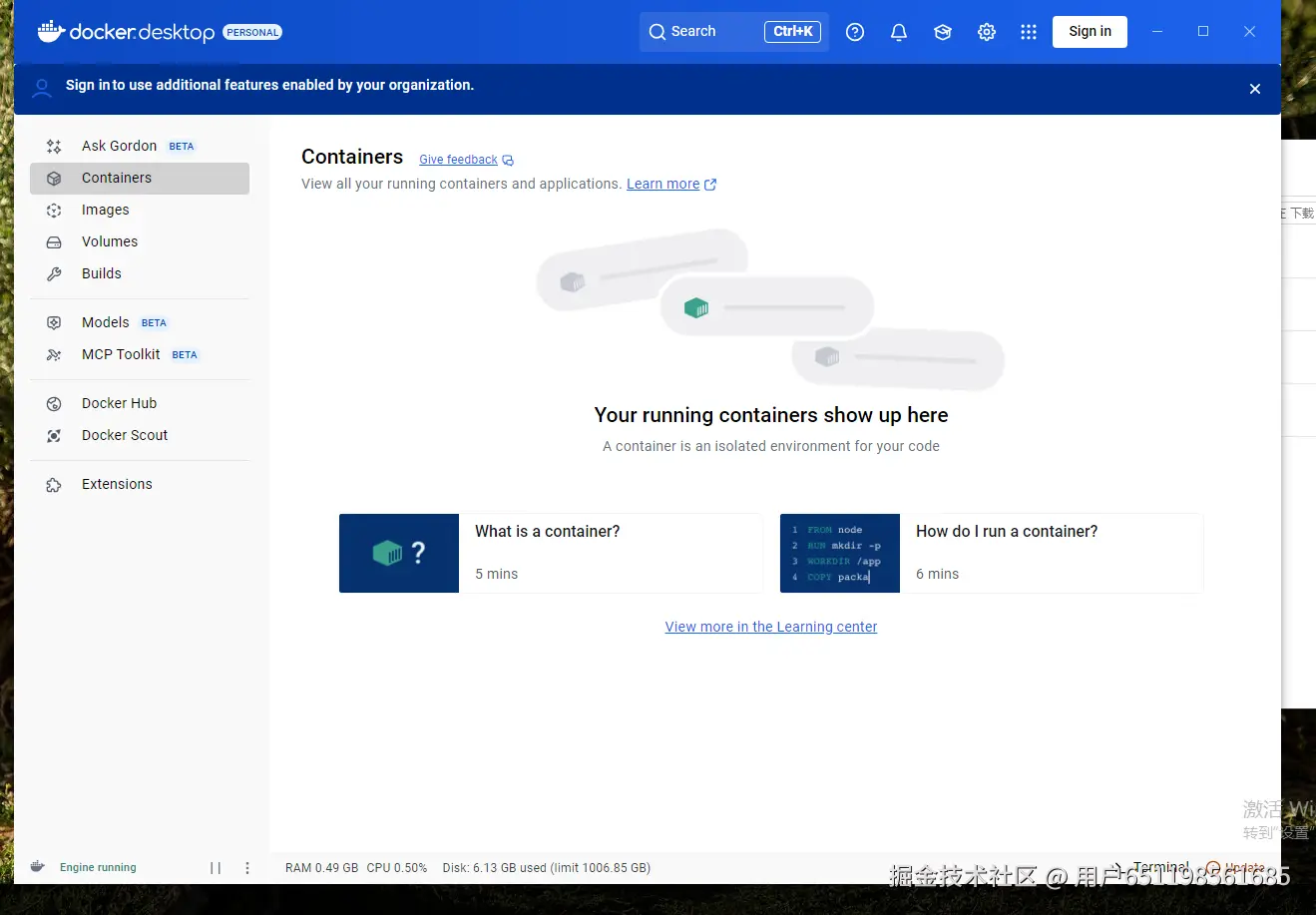Image resolution: width=1316 pixels, height=915 pixels.
Task: Open the notifications bell icon
Action: pos(899,32)
